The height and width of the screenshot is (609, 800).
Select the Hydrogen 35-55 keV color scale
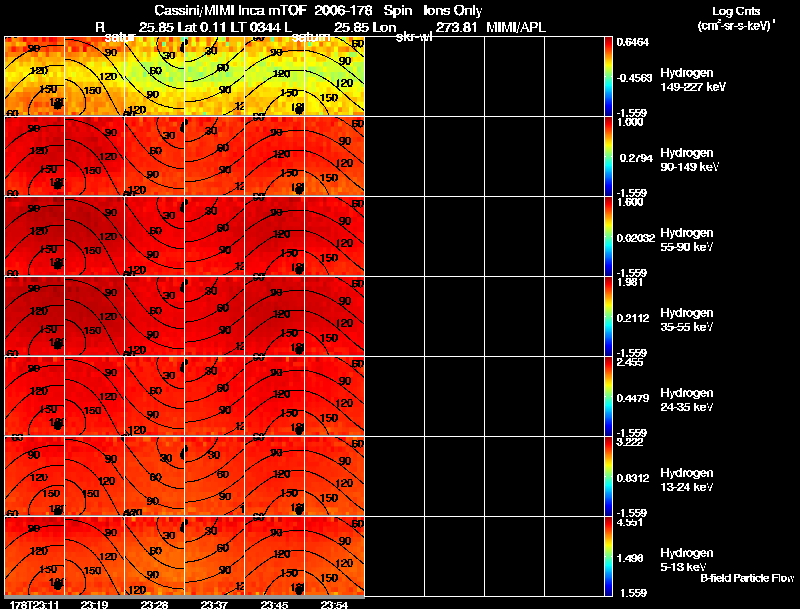608,316
